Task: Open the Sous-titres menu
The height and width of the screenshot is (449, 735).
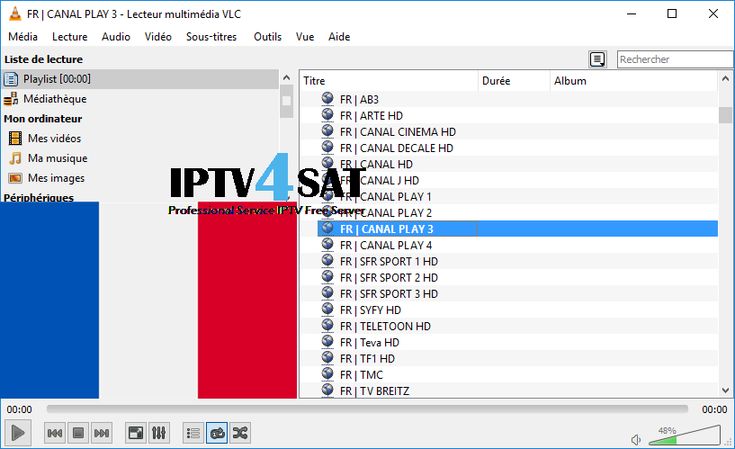Action: click(x=211, y=37)
